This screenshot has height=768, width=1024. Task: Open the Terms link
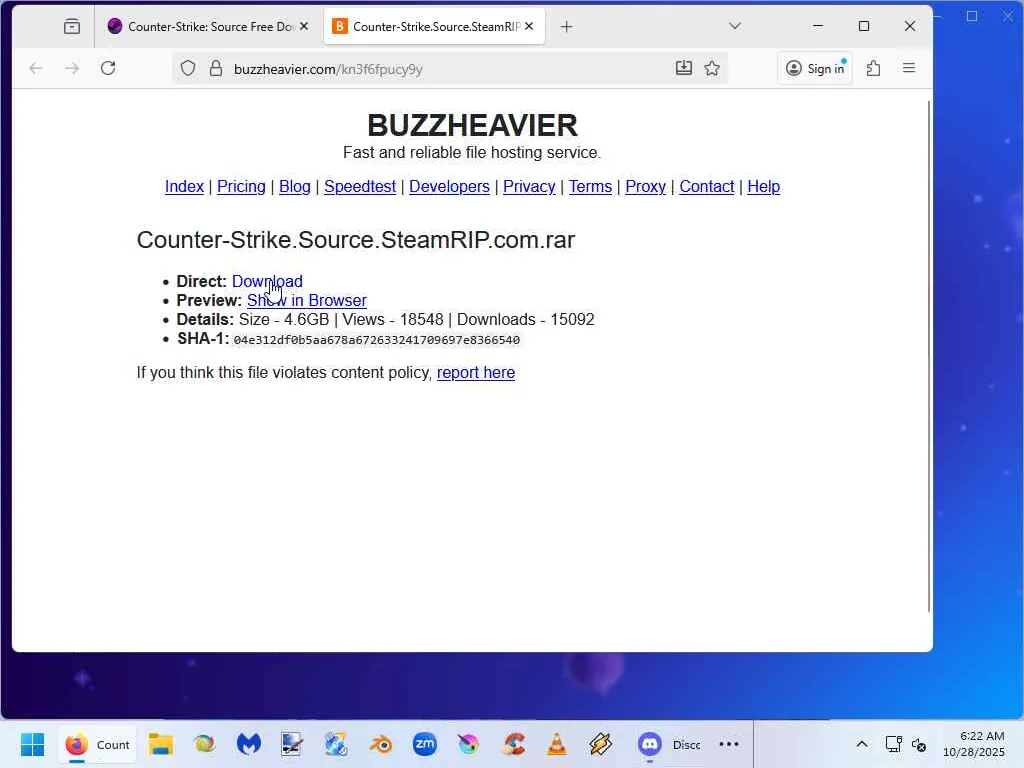tap(590, 187)
